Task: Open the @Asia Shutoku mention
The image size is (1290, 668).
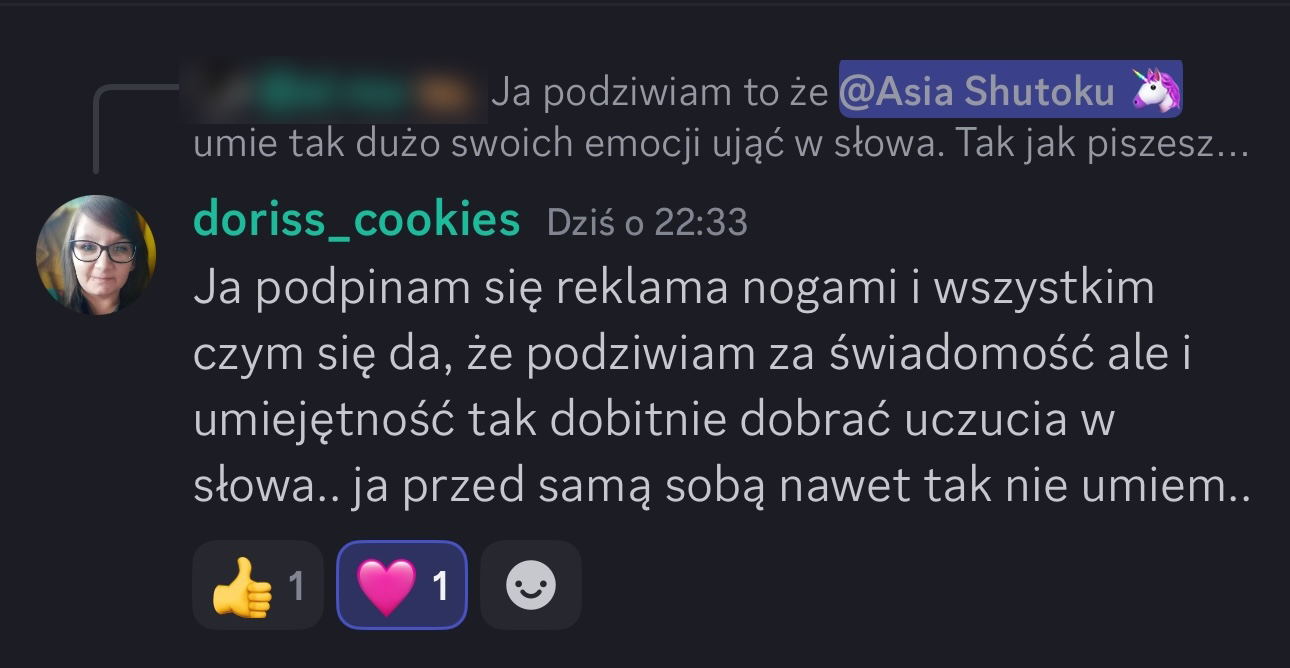Action: coord(1010,92)
